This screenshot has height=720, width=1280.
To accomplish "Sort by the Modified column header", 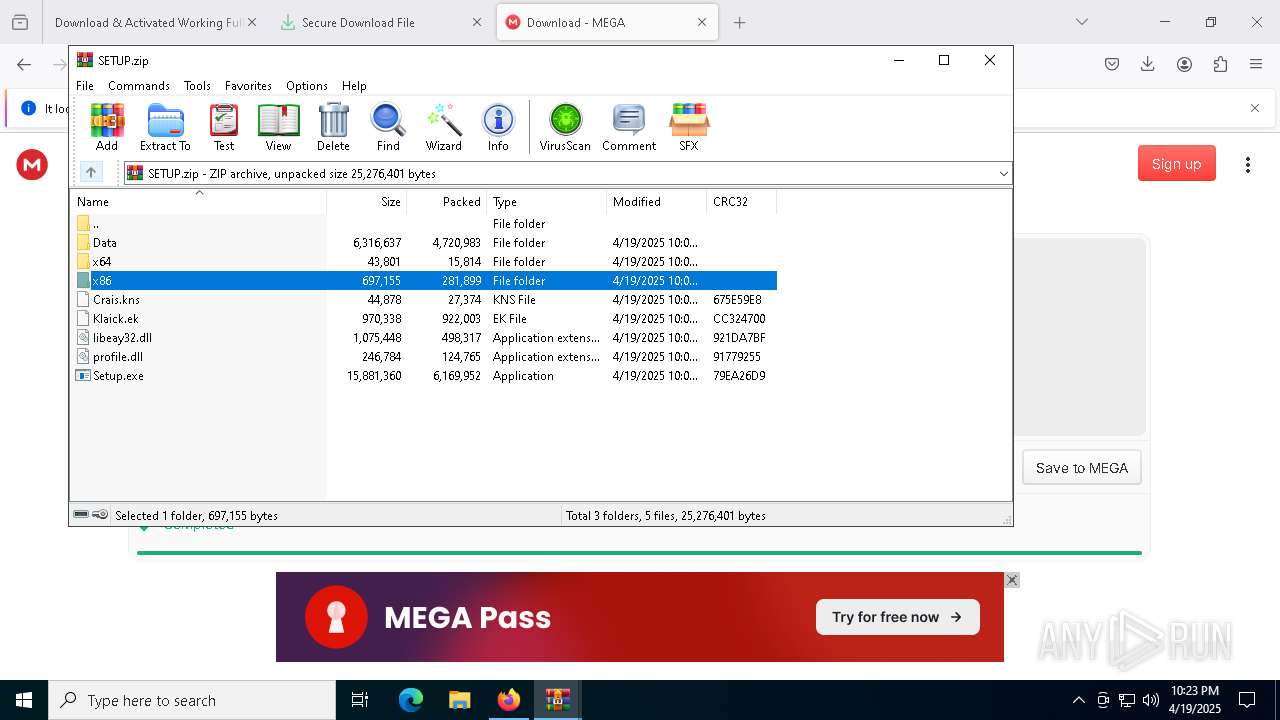I will pos(657,202).
